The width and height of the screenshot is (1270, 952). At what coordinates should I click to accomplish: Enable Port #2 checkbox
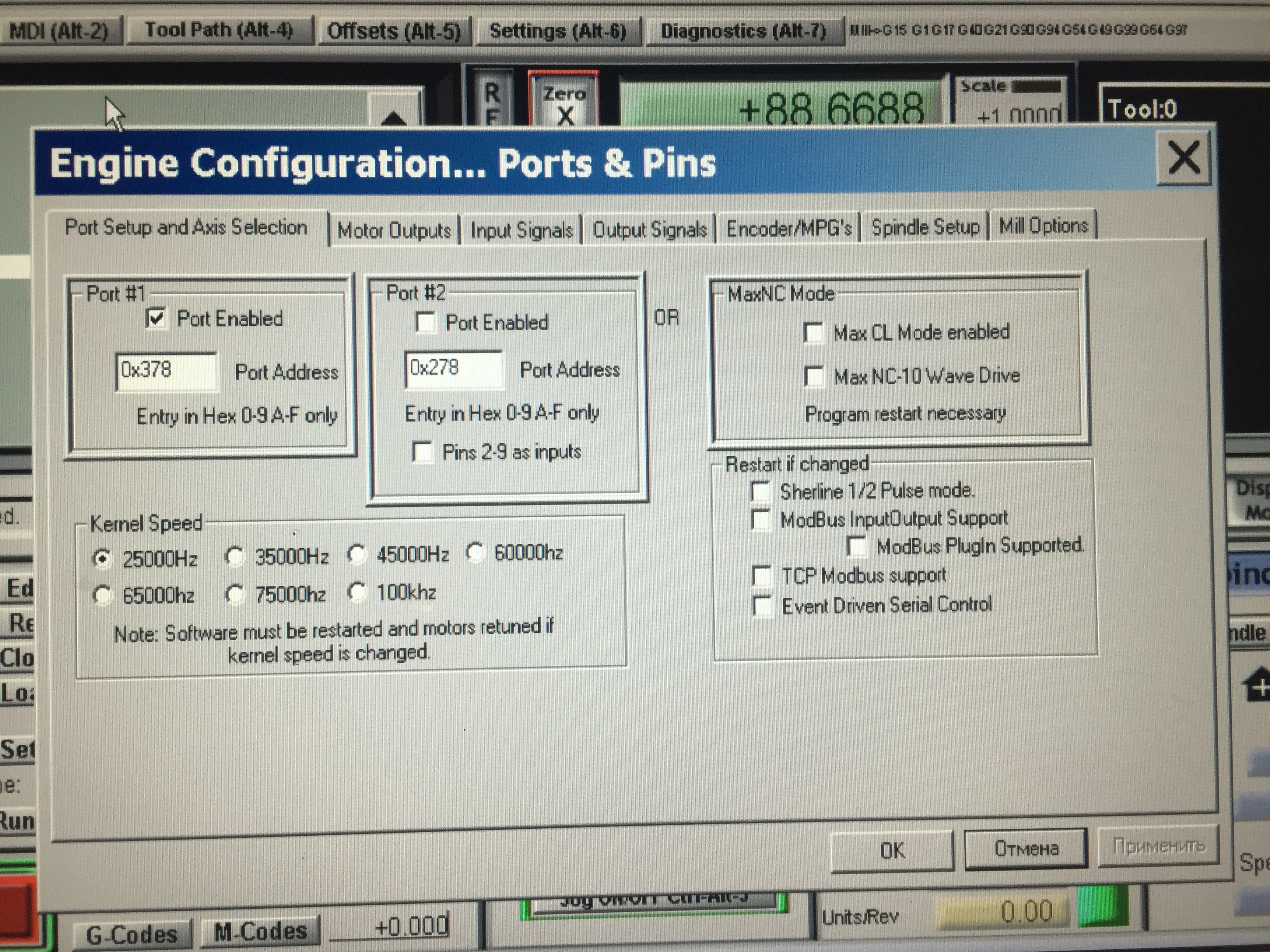(425, 322)
